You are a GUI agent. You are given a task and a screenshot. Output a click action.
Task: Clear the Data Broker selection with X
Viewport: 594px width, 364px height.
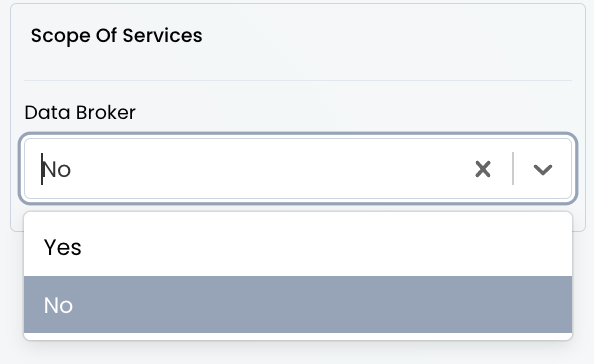483,169
